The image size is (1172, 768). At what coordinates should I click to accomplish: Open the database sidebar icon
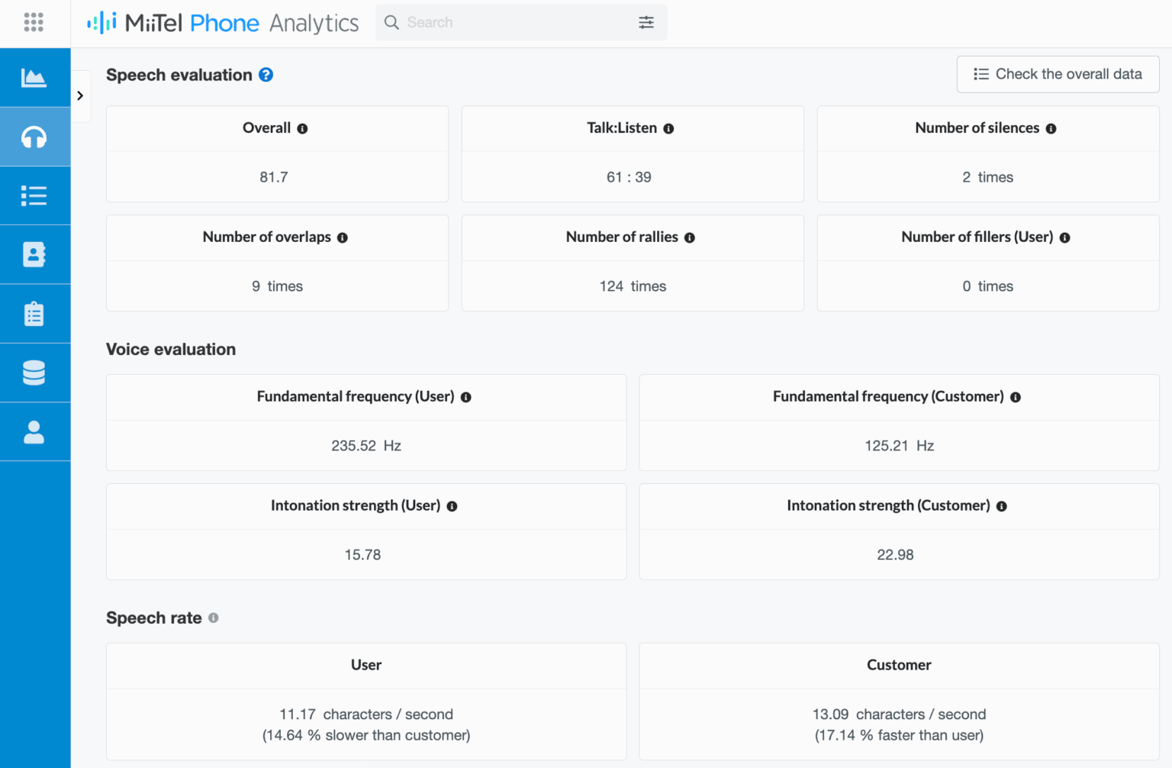tap(34, 373)
